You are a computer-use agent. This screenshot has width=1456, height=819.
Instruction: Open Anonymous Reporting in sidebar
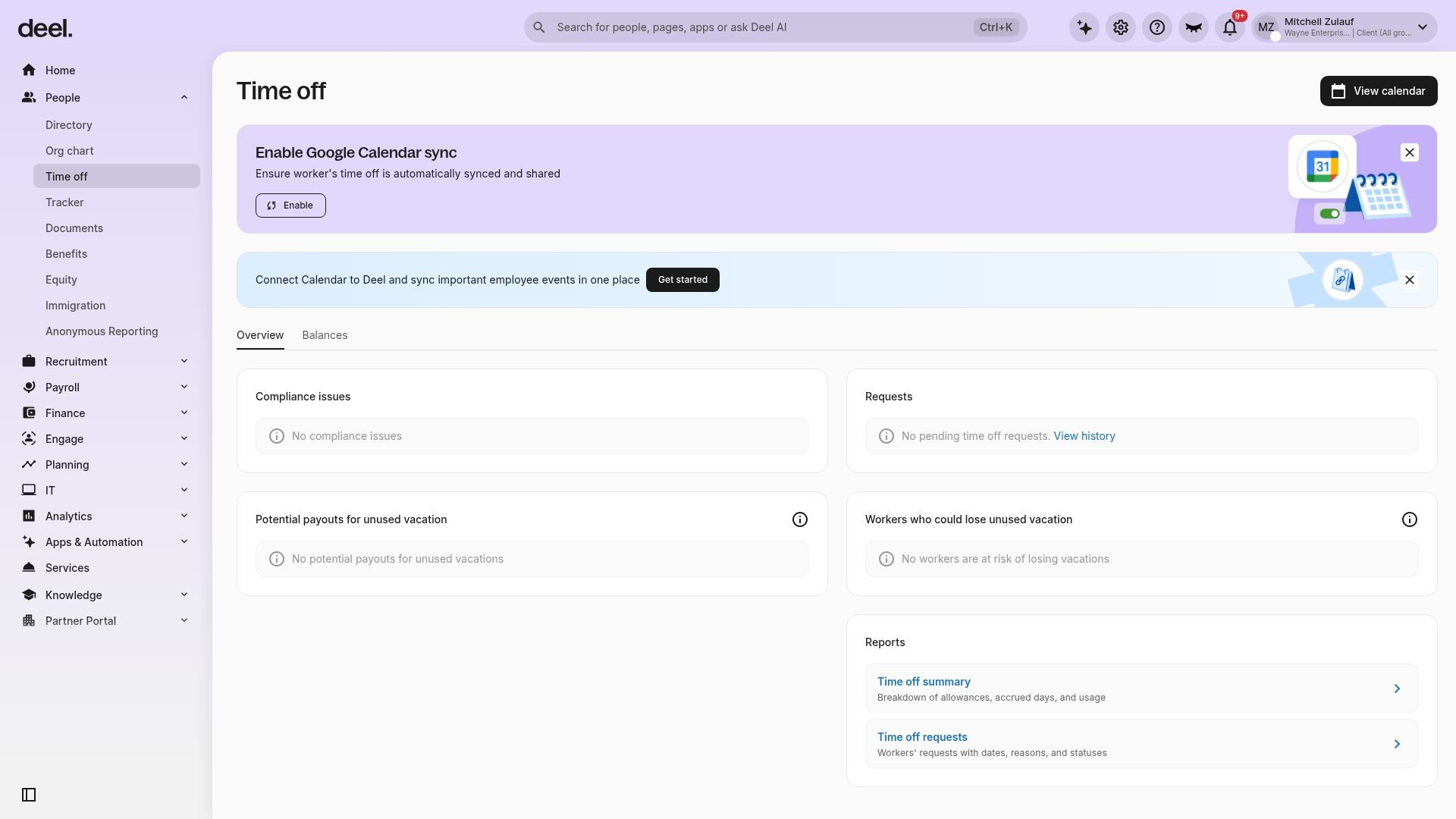102,331
